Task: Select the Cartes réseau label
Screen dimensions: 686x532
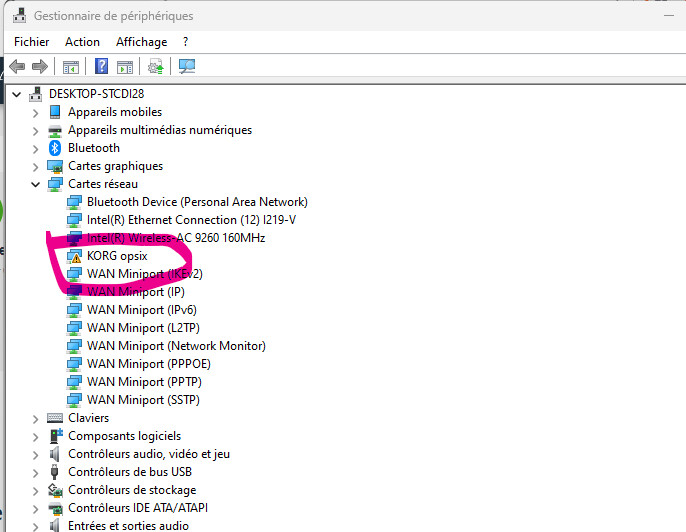Action: [103, 184]
